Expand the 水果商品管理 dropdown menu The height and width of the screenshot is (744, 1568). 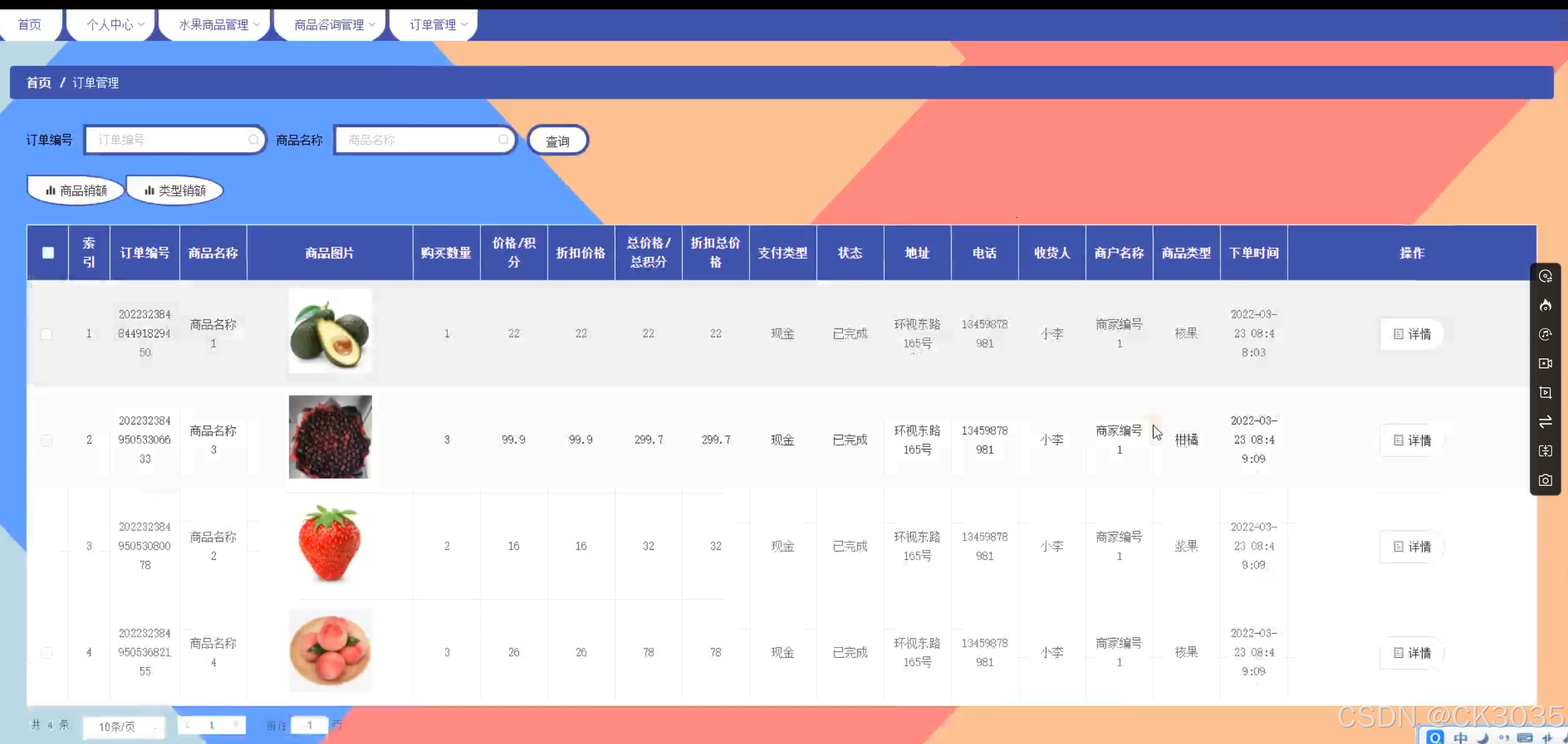click(x=219, y=24)
